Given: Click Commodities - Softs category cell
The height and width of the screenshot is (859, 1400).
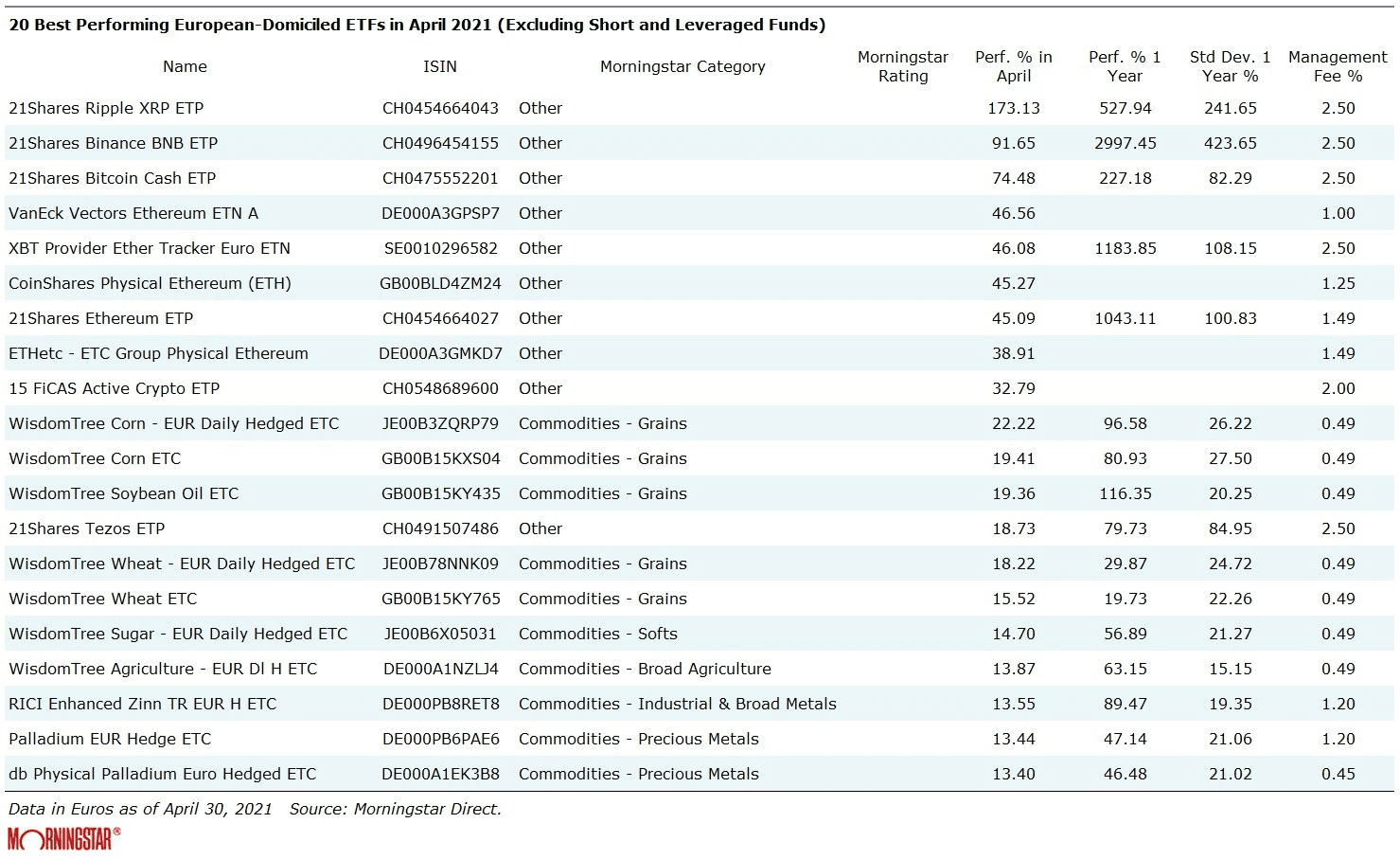Looking at the screenshot, I should 598,634.
